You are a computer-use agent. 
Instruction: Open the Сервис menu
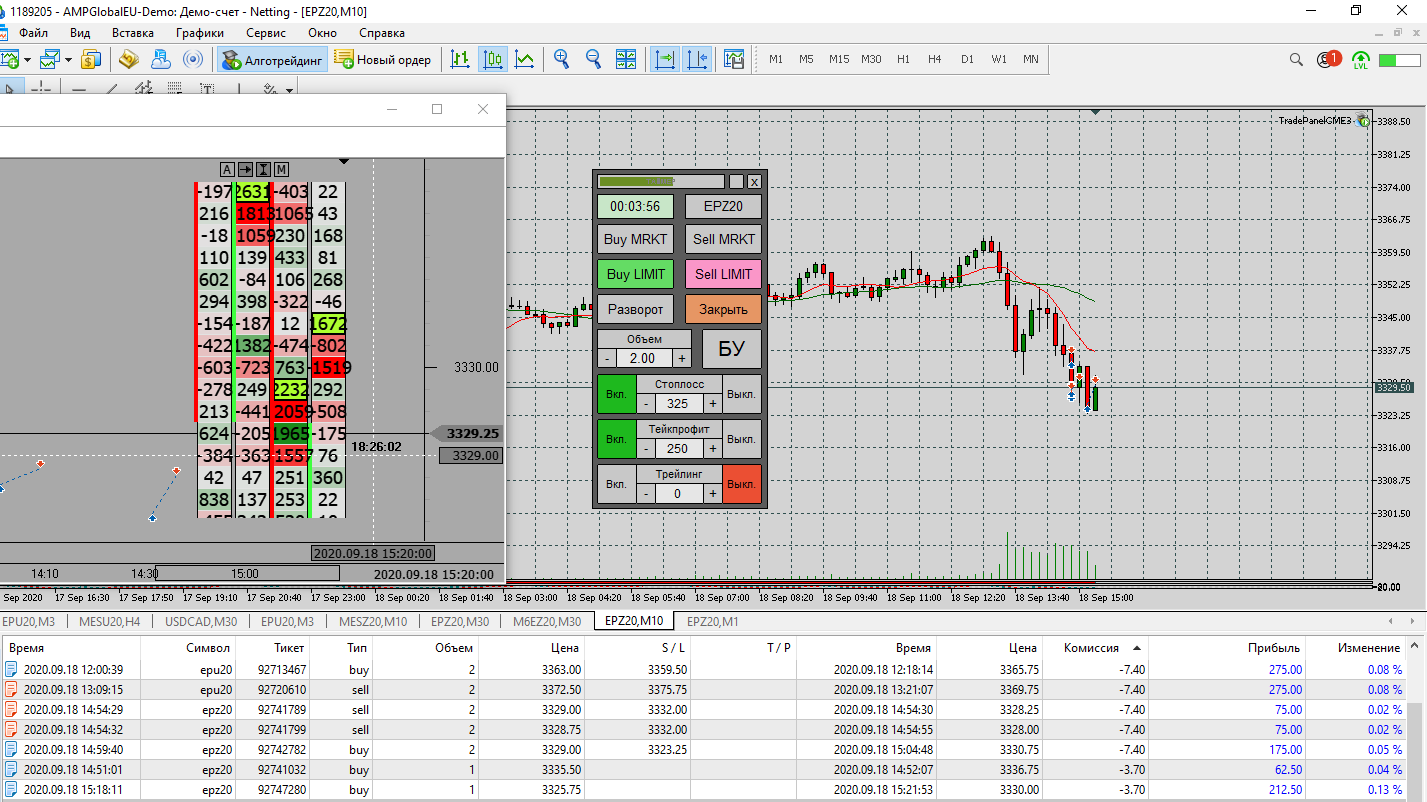(x=266, y=33)
